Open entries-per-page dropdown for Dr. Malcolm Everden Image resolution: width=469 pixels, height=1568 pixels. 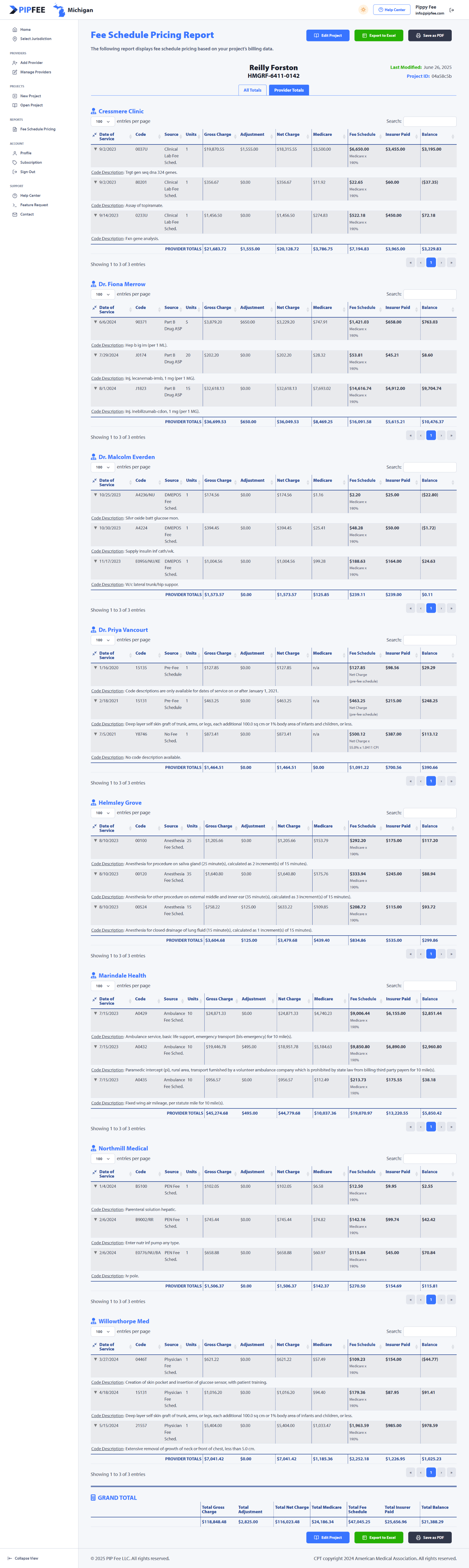pos(103,468)
